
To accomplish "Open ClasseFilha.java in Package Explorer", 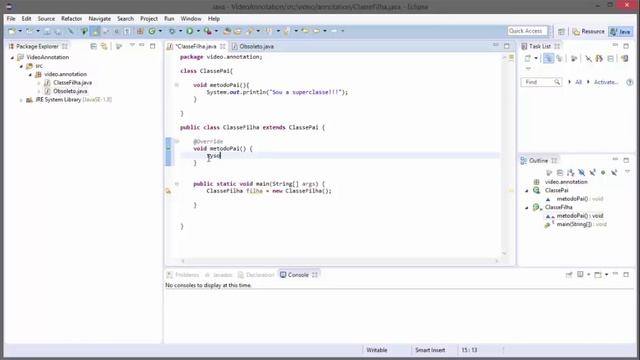I will click(x=72, y=82).
